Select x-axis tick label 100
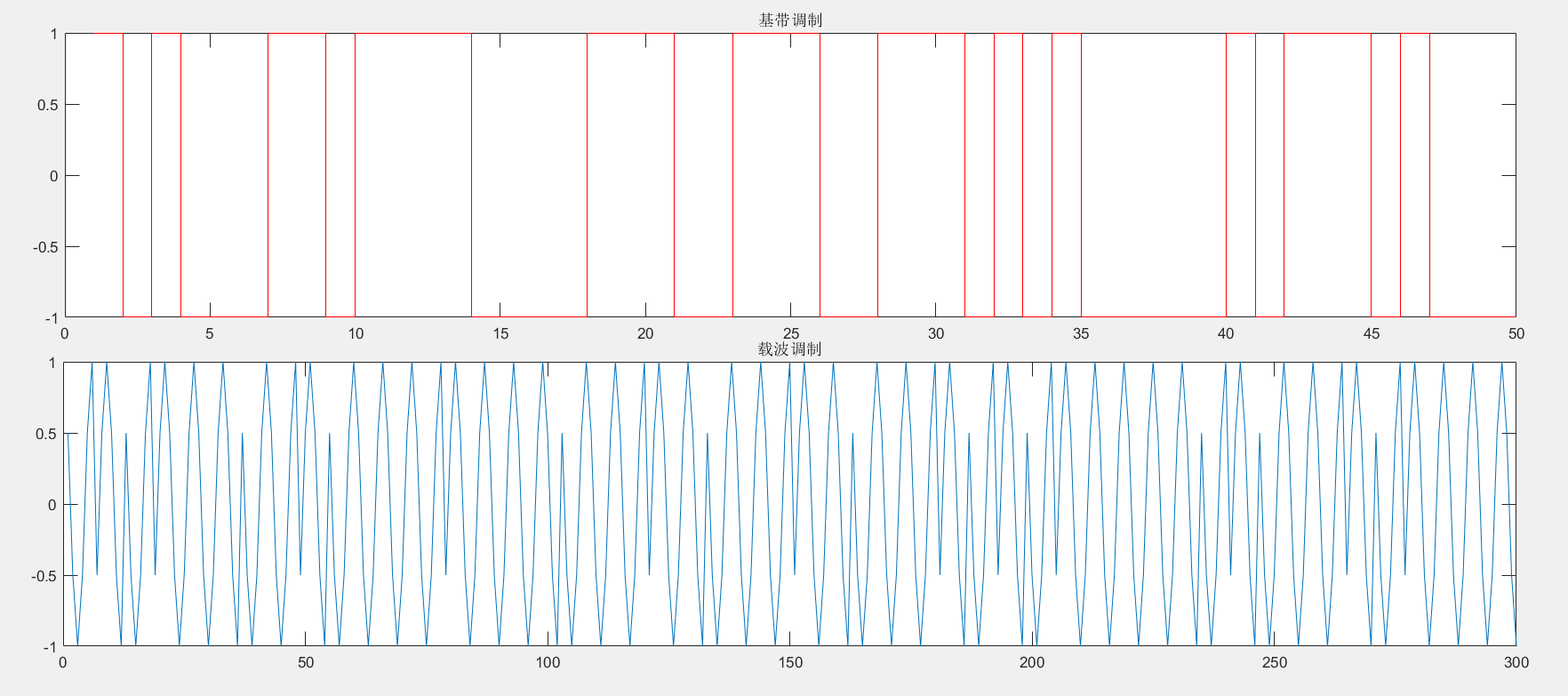Screen dimensions: 1568x696 pyautogui.click(x=548, y=662)
